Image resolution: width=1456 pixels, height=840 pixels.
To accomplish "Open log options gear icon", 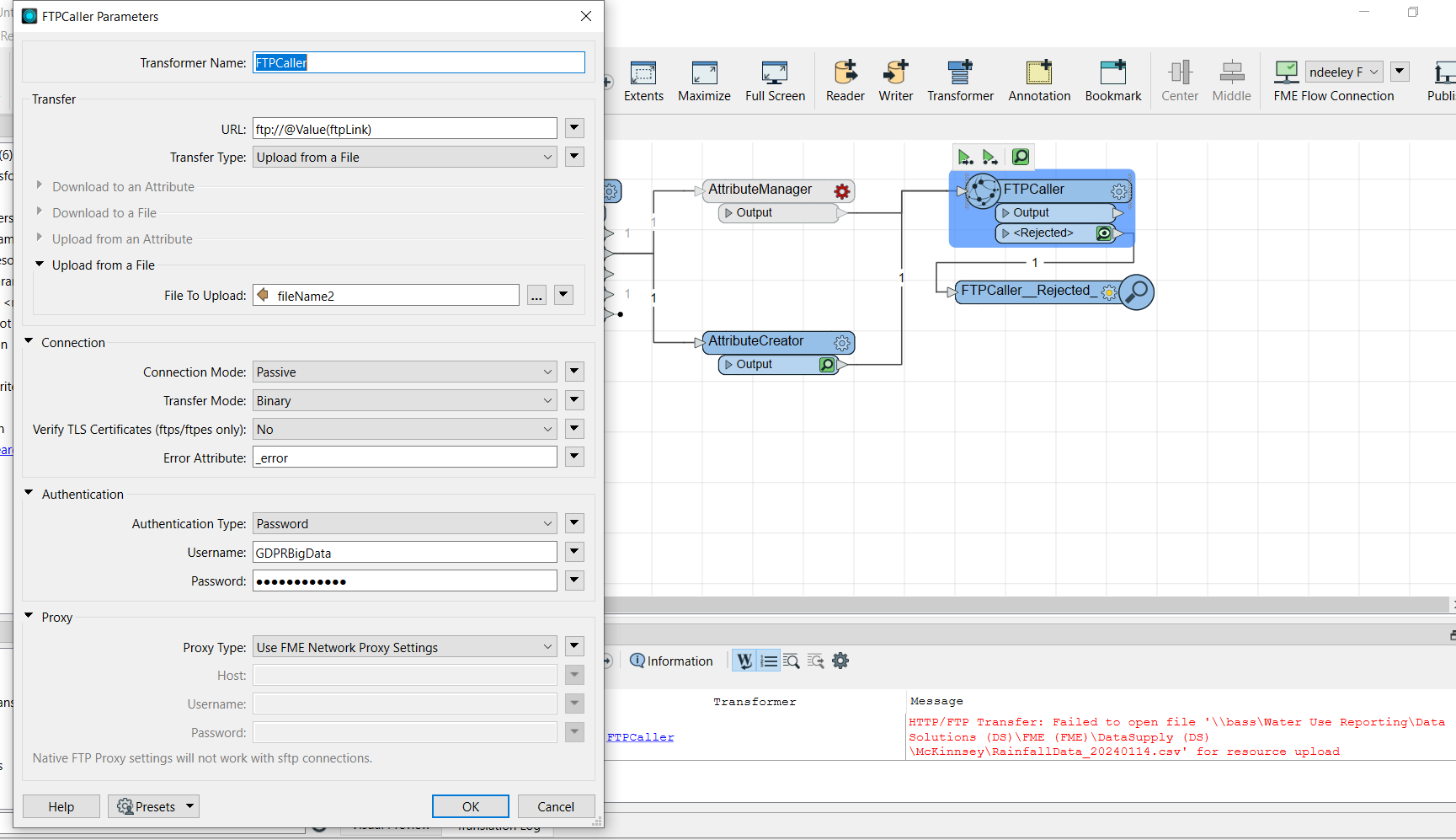I will tap(840, 661).
